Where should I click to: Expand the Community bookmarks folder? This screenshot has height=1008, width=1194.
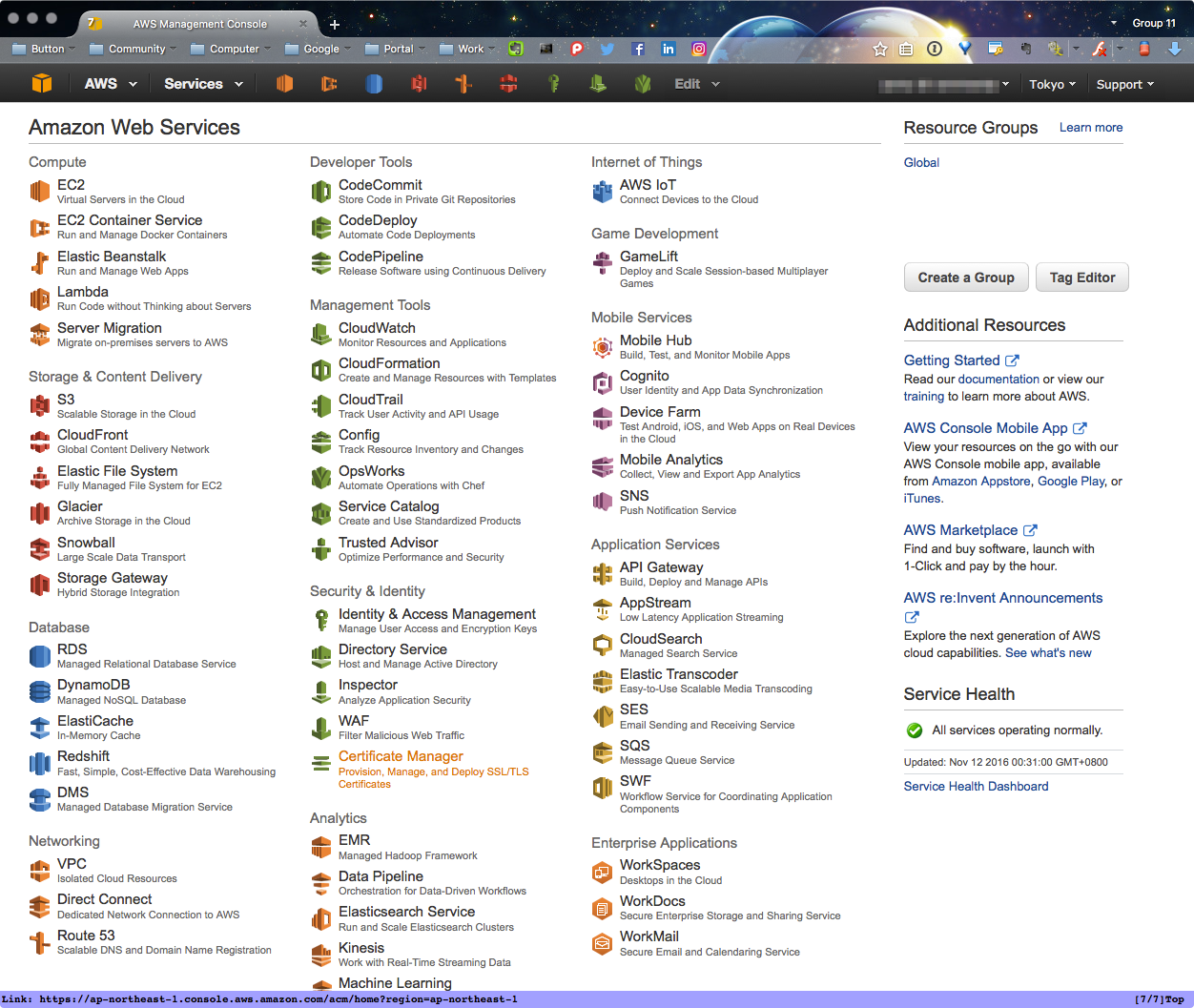pyautogui.click(x=134, y=49)
